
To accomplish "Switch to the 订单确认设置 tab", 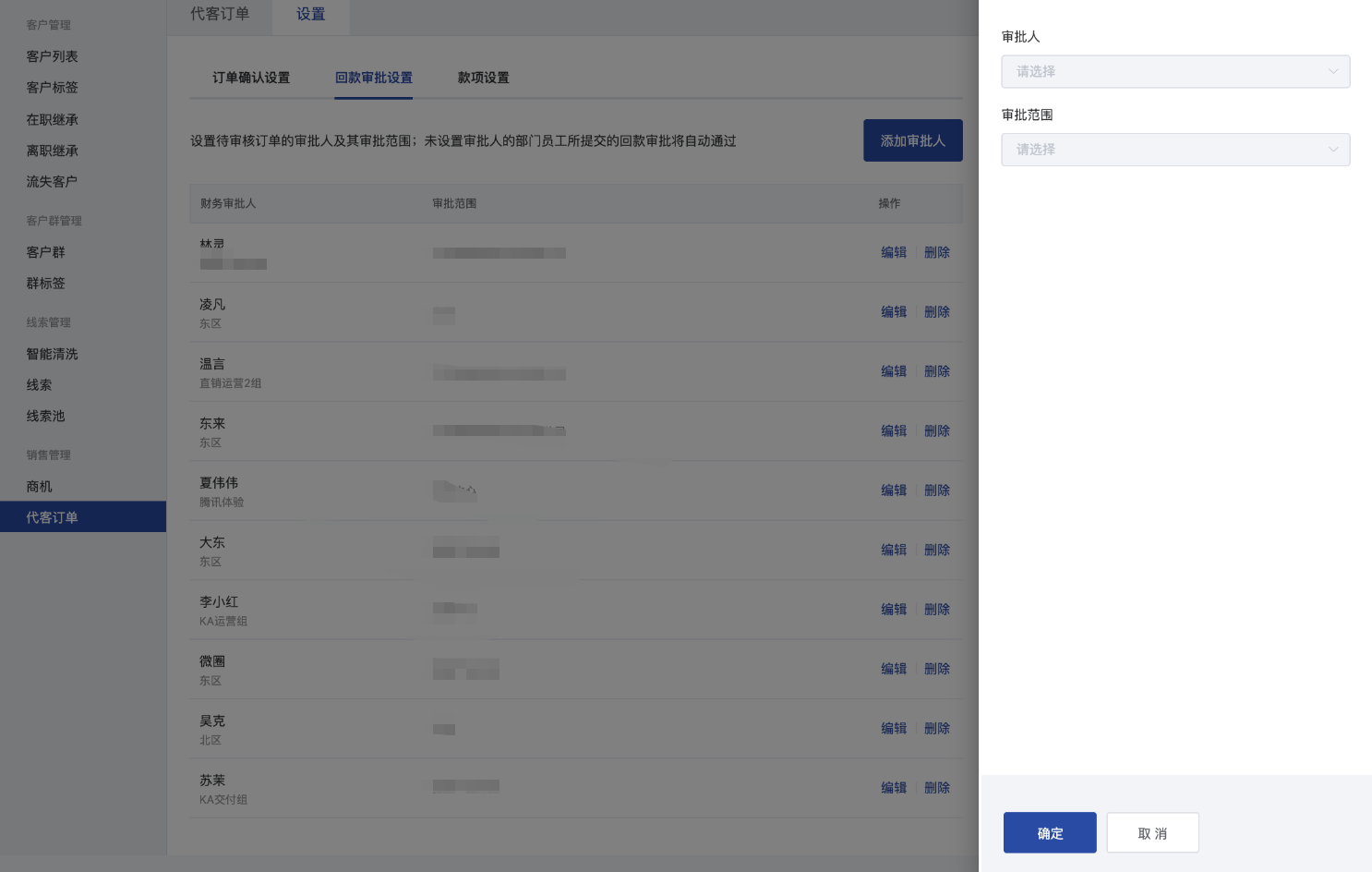I will (x=251, y=78).
